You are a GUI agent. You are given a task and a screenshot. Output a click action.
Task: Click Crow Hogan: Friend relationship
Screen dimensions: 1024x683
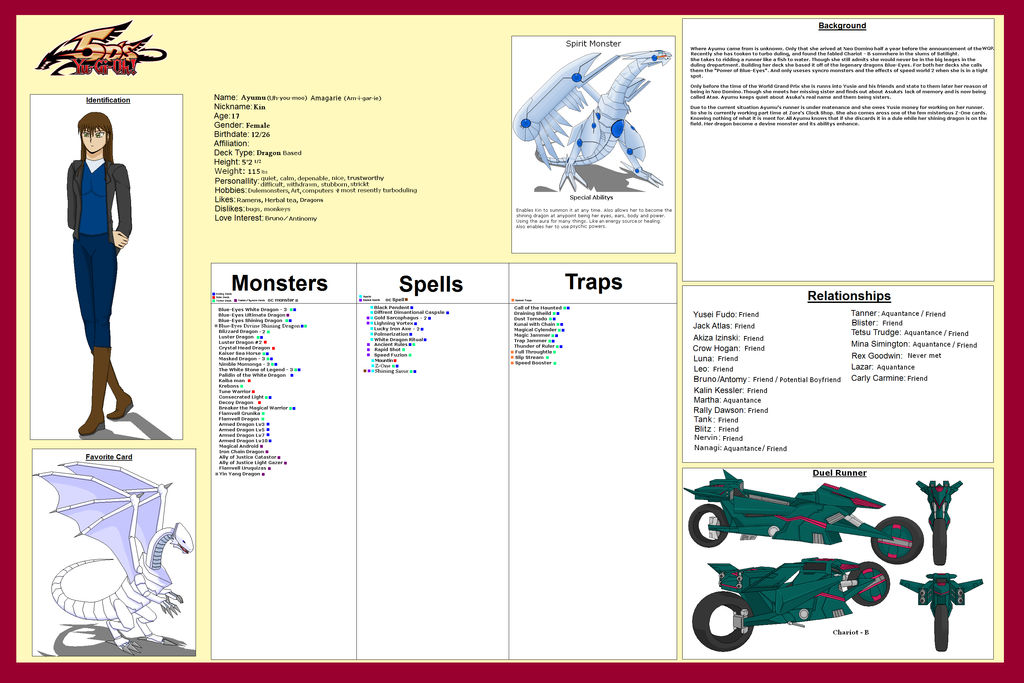tap(728, 348)
